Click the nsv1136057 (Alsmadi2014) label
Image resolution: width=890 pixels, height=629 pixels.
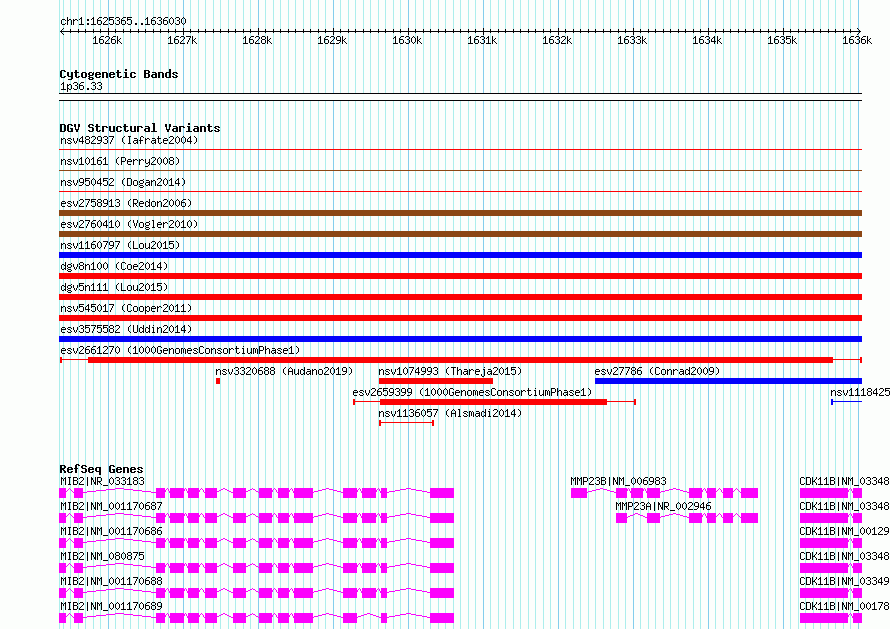pyautogui.click(x=450, y=413)
